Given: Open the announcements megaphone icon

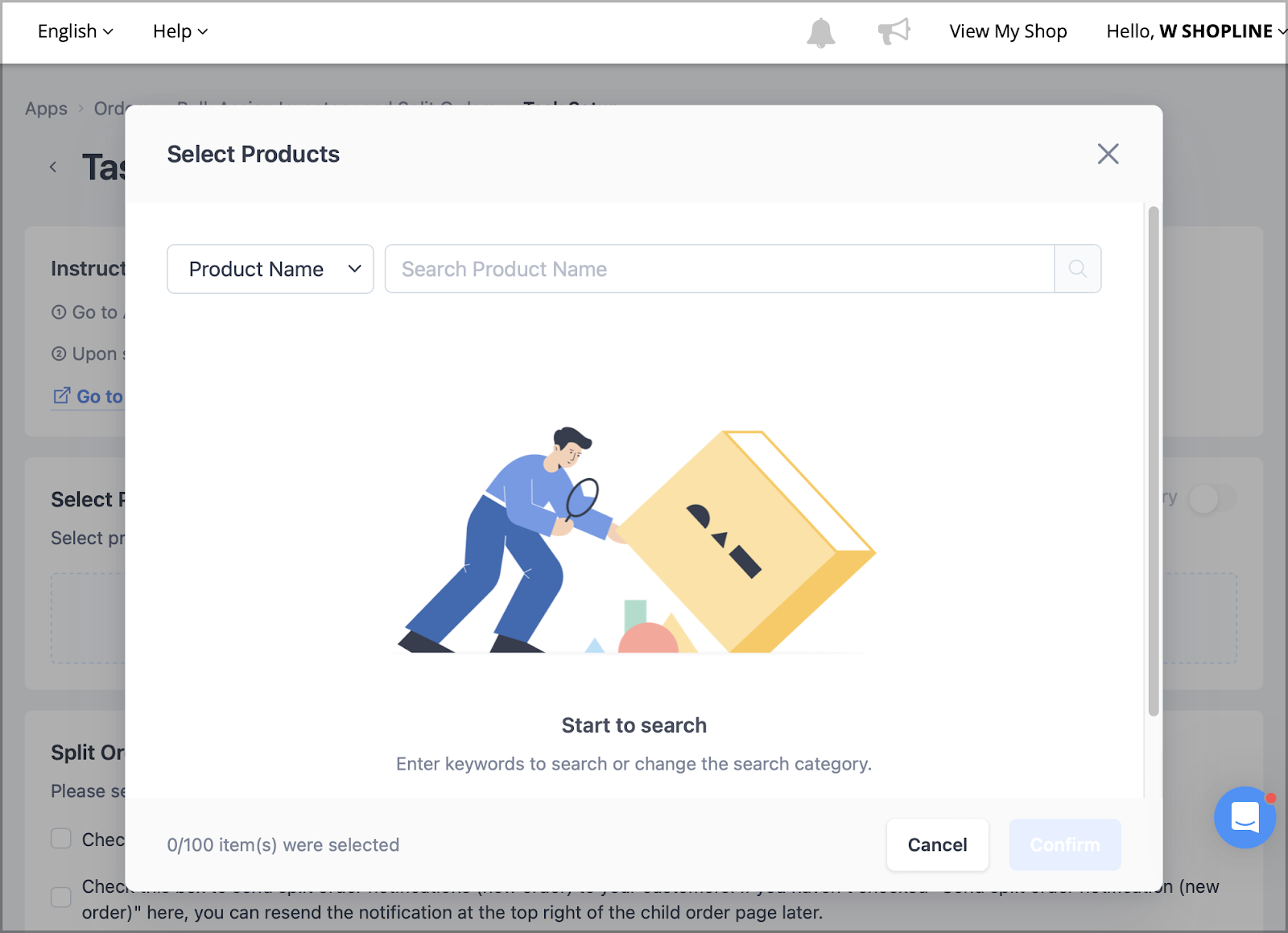Looking at the screenshot, I should 894,31.
